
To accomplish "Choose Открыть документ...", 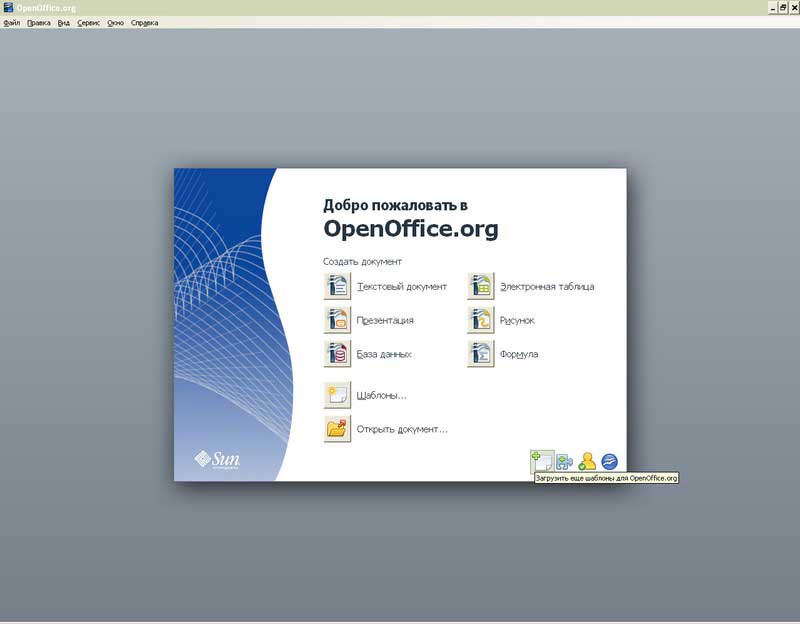I will (x=402, y=429).
